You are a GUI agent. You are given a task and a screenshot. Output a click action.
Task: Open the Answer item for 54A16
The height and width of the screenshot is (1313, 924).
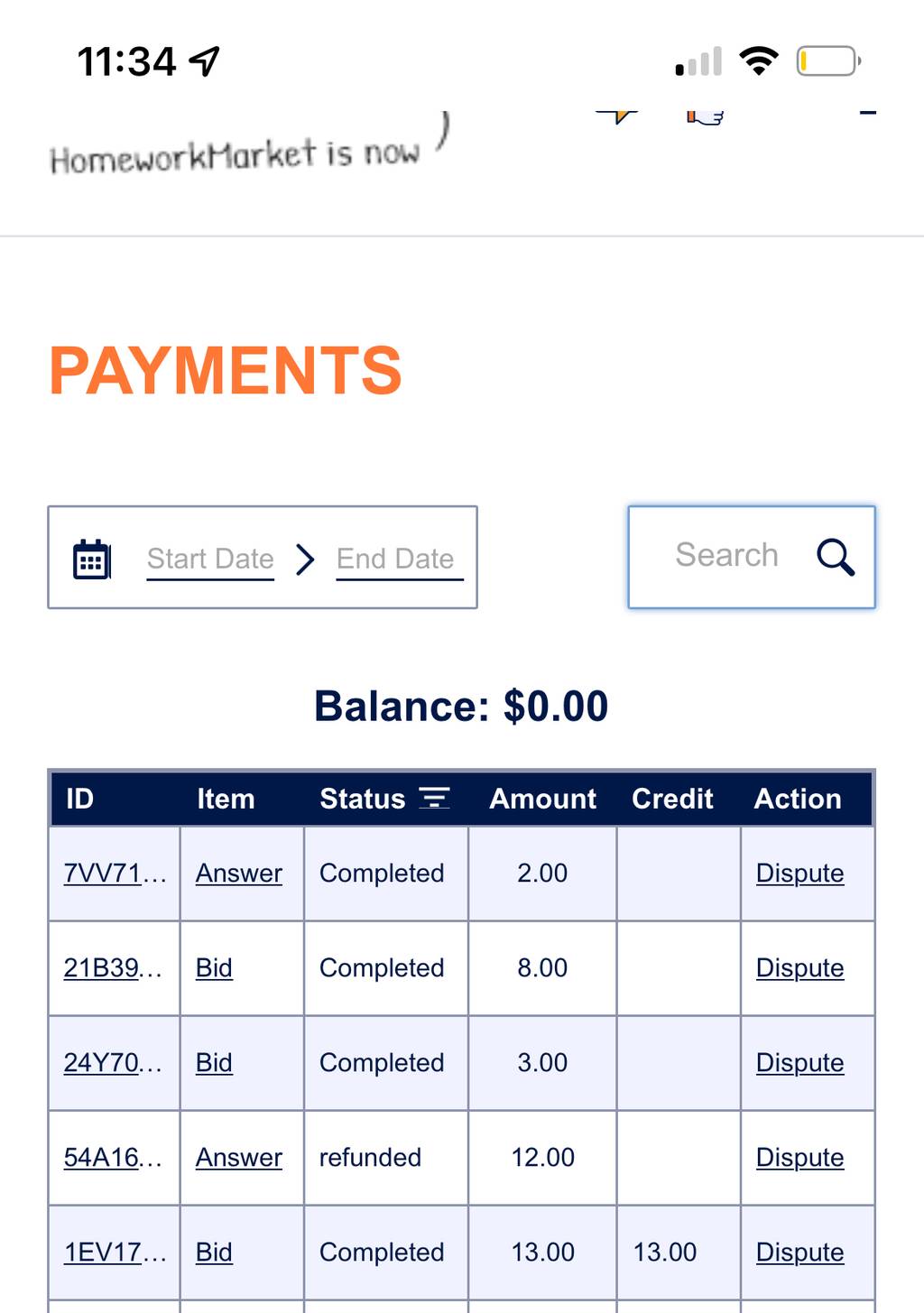[x=239, y=1158]
